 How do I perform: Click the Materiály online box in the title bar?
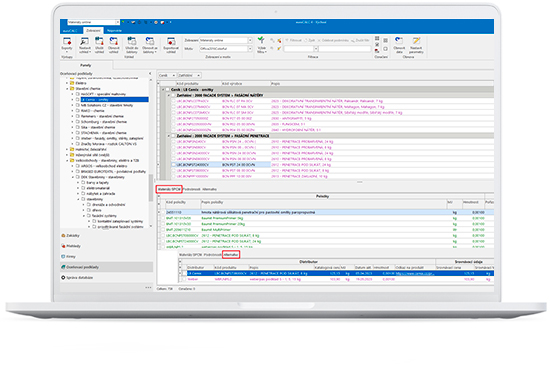pos(93,22)
